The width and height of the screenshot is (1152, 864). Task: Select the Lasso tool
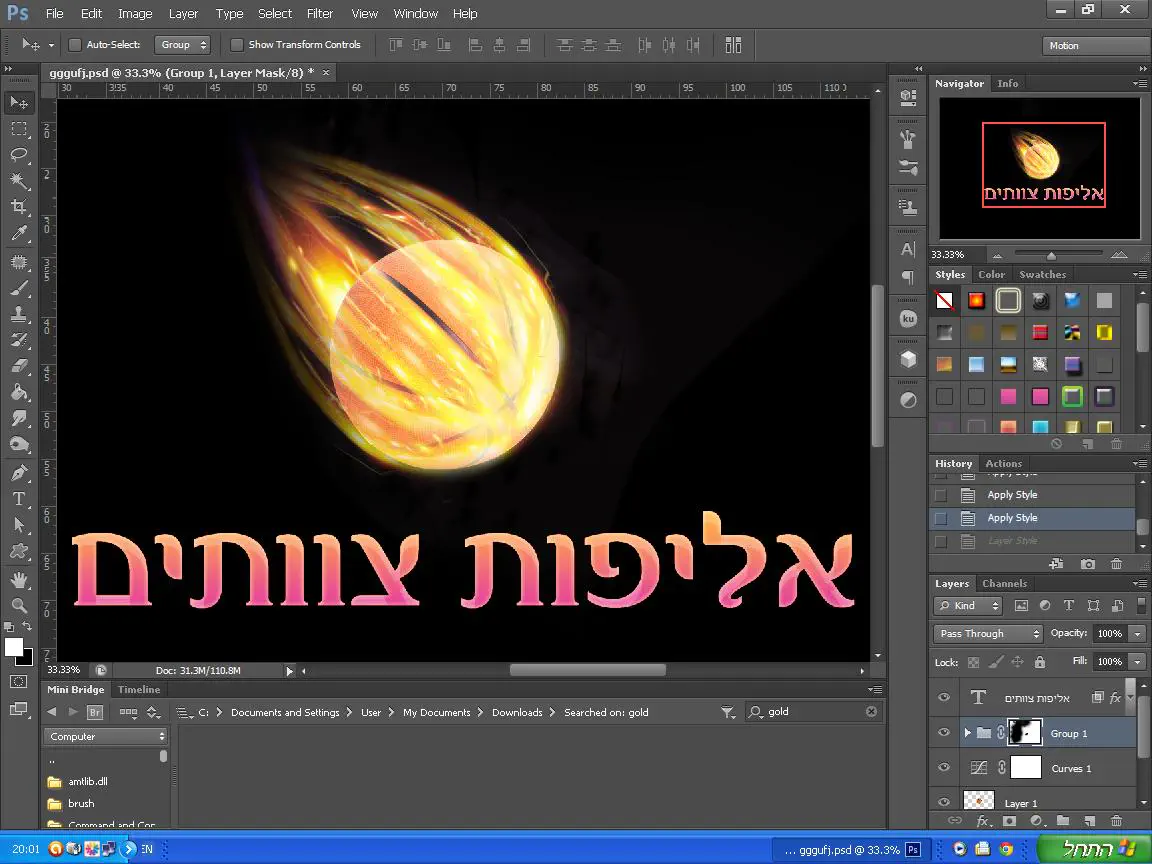click(x=19, y=155)
